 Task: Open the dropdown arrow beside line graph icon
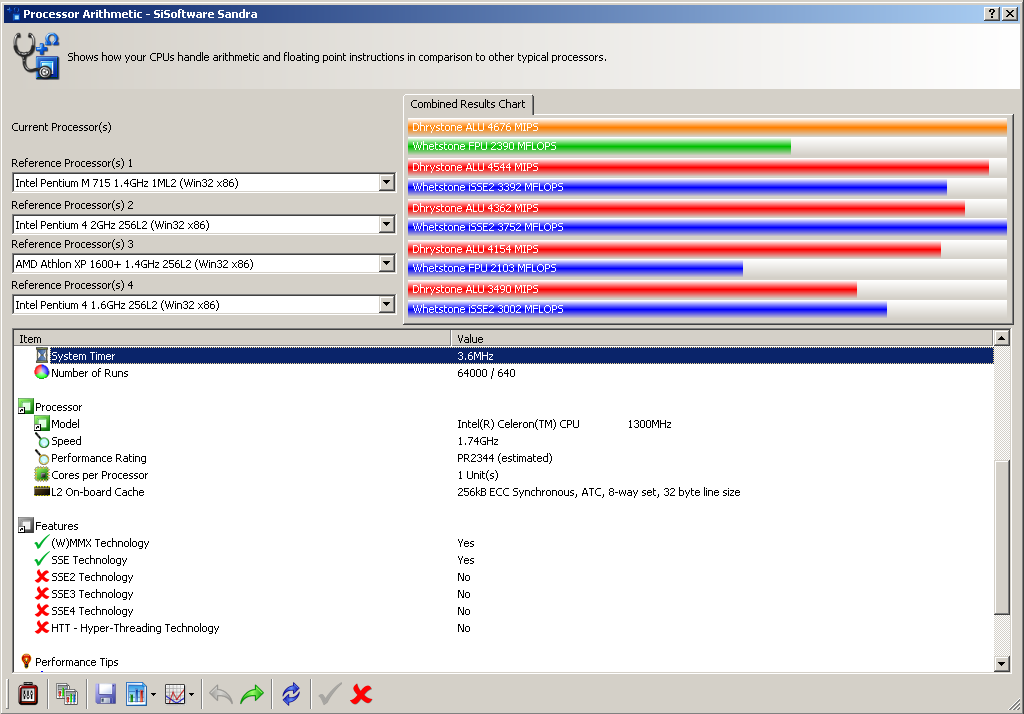pos(191,694)
